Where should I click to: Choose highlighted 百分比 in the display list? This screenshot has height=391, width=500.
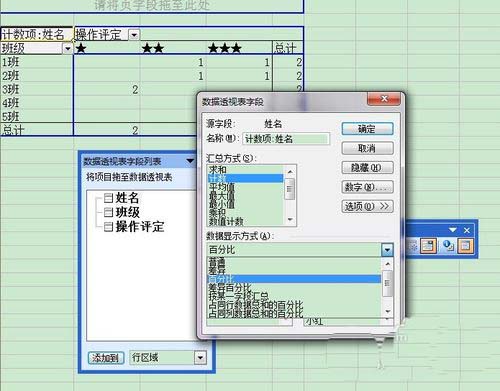pos(294,279)
